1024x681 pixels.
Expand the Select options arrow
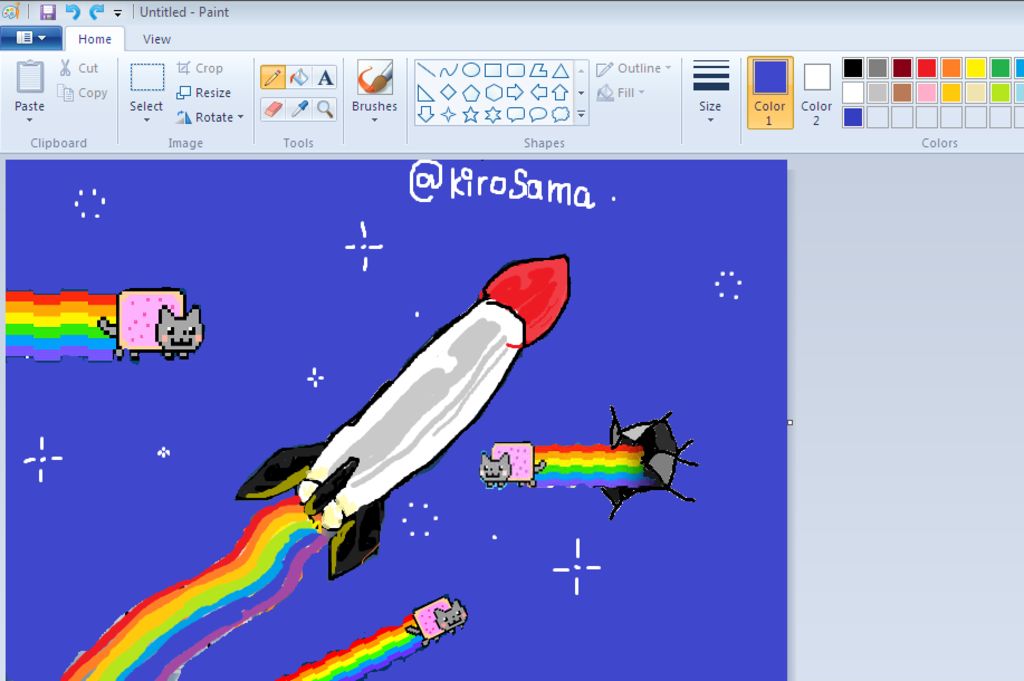pos(146,120)
